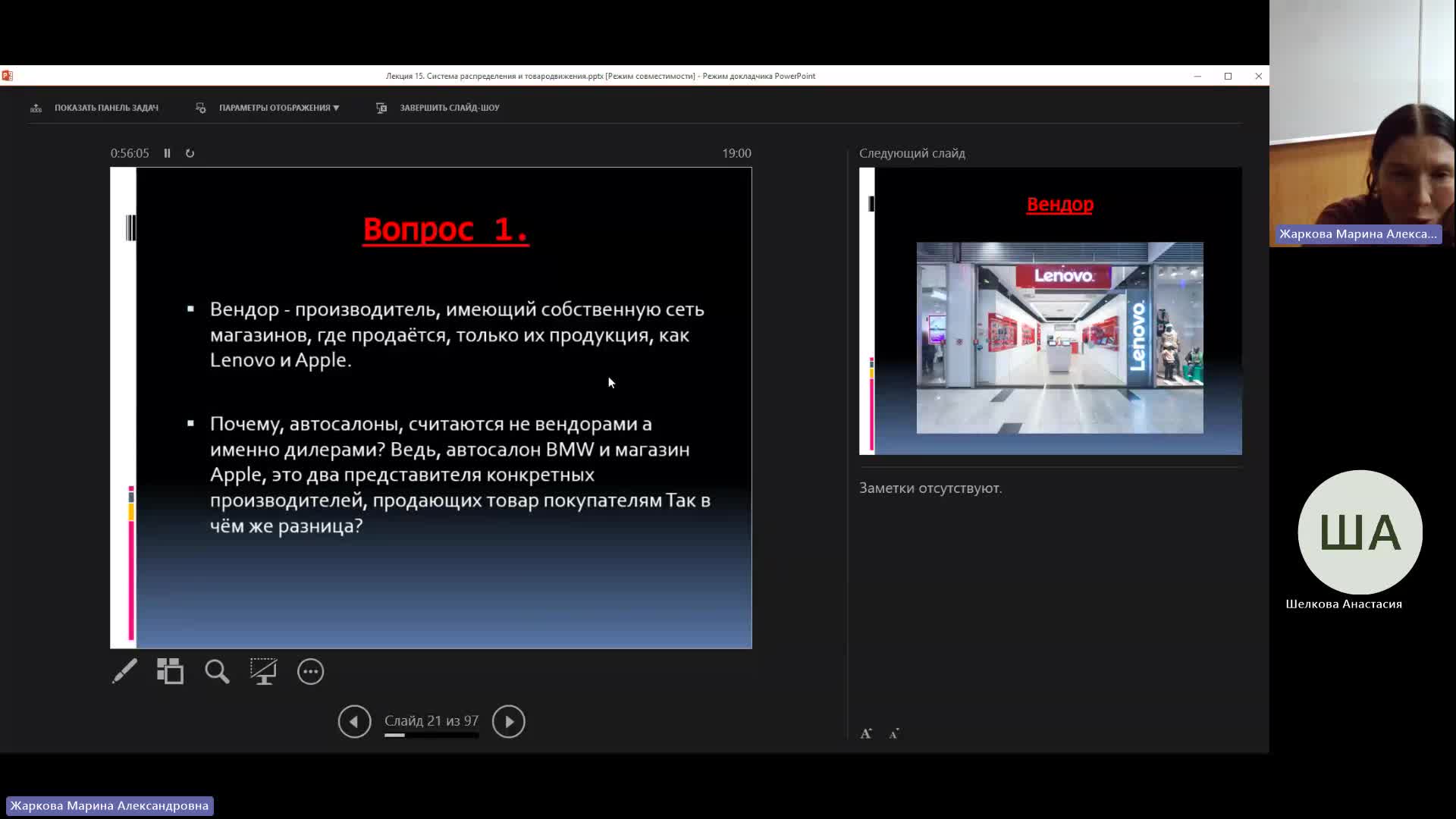This screenshot has width=1456, height=819.
Task: Decrease the notes text size
Action: pyautogui.click(x=894, y=733)
